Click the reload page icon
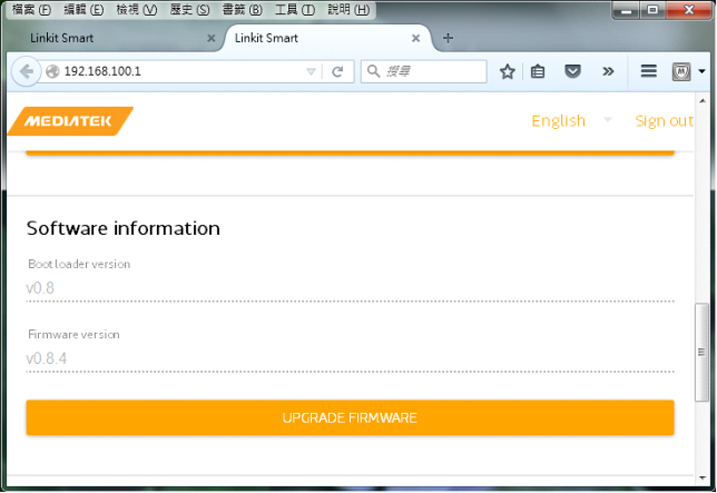The width and height of the screenshot is (717, 493). pyautogui.click(x=337, y=71)
